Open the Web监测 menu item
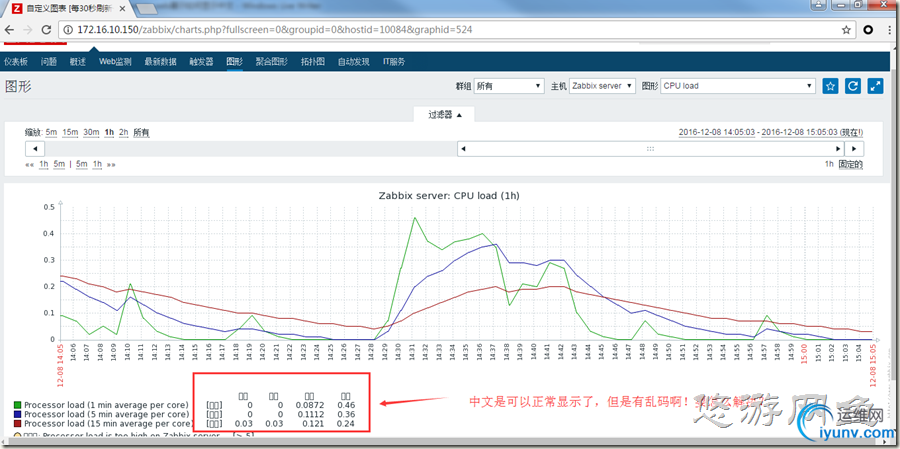 coord(115,62)
